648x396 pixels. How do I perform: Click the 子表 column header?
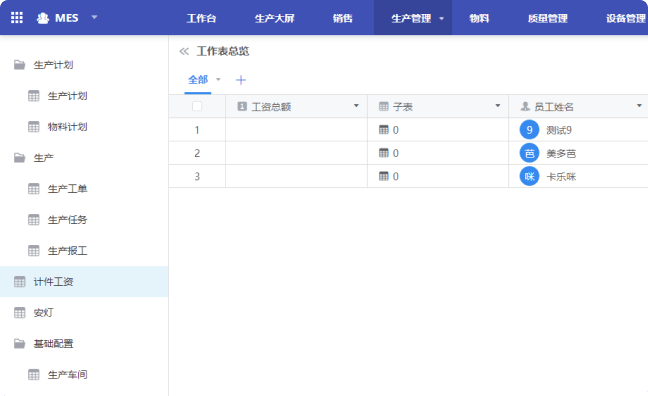pyautogui.click(x=438, y=107)
